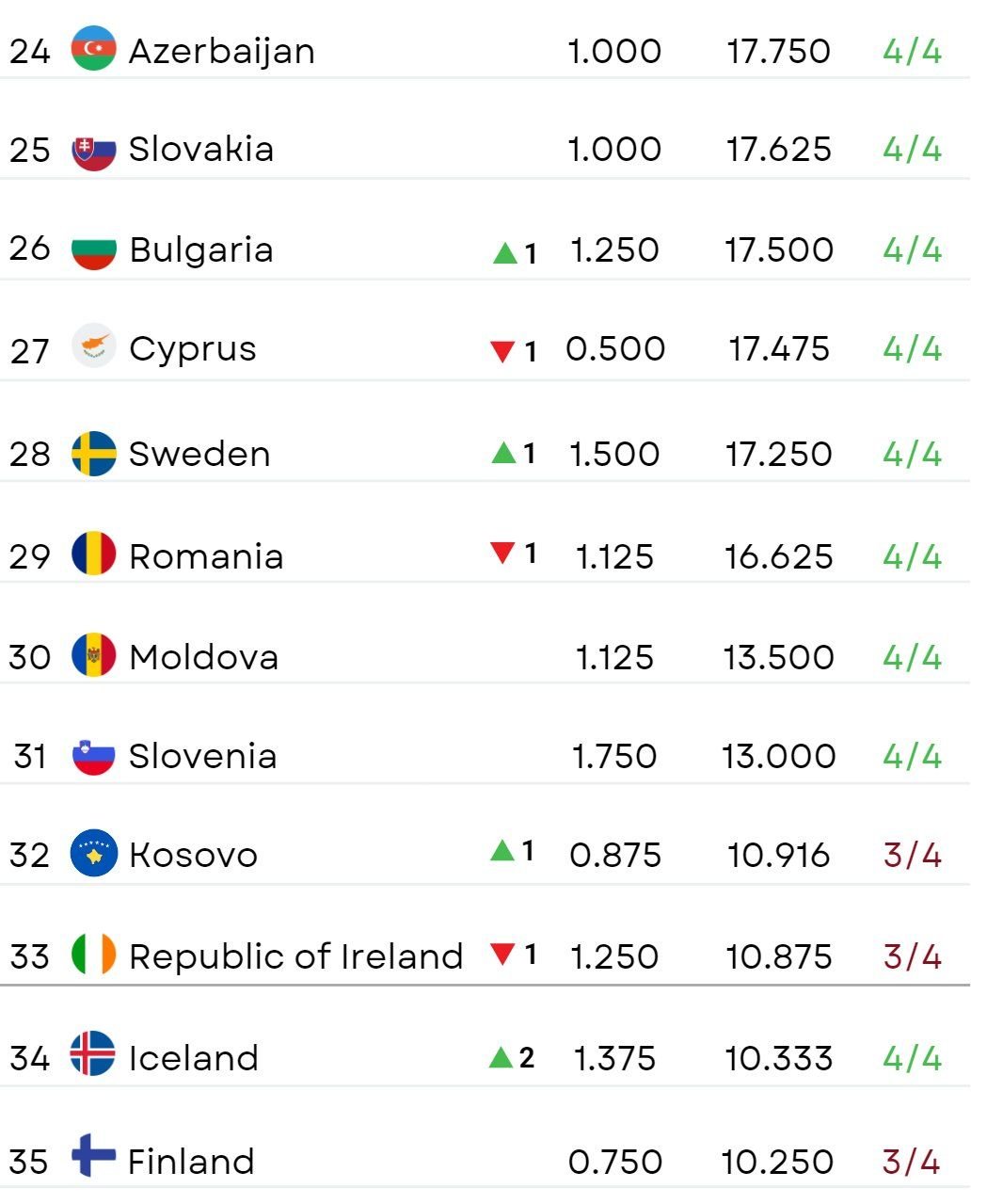Screen dimensions: 987x1204
Task: Click Kosovo's 3/4 clubs indicator
Action: click(913, 855)
